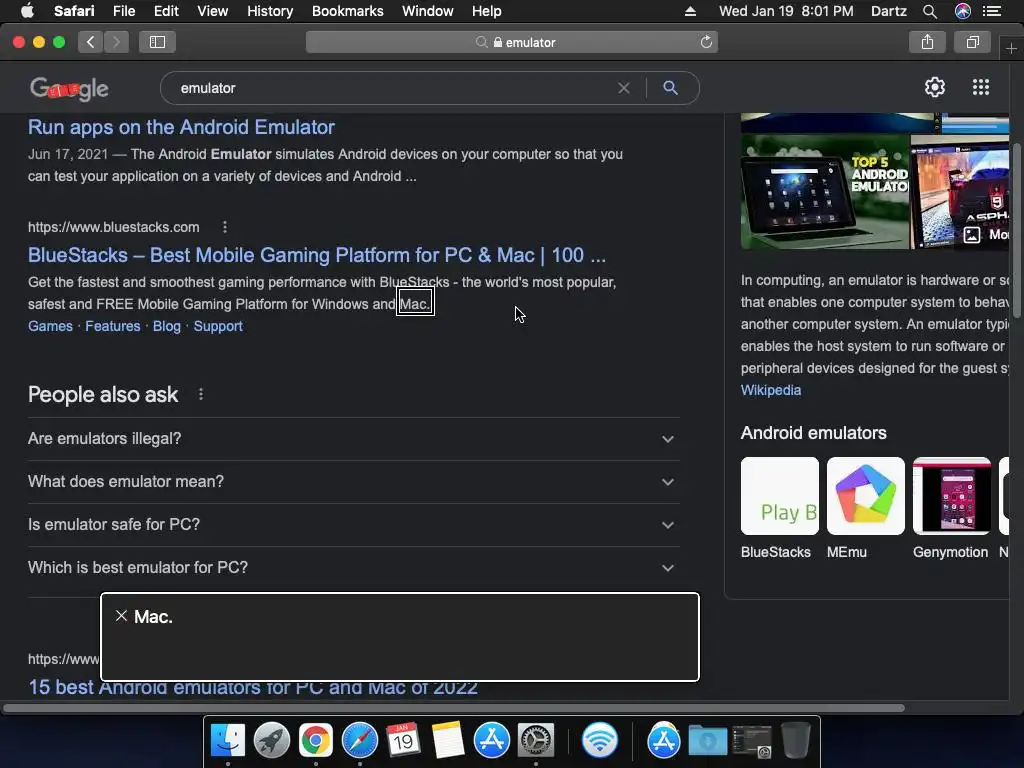Click the Dartz user name in menu bar

click(x=888, y=11)
